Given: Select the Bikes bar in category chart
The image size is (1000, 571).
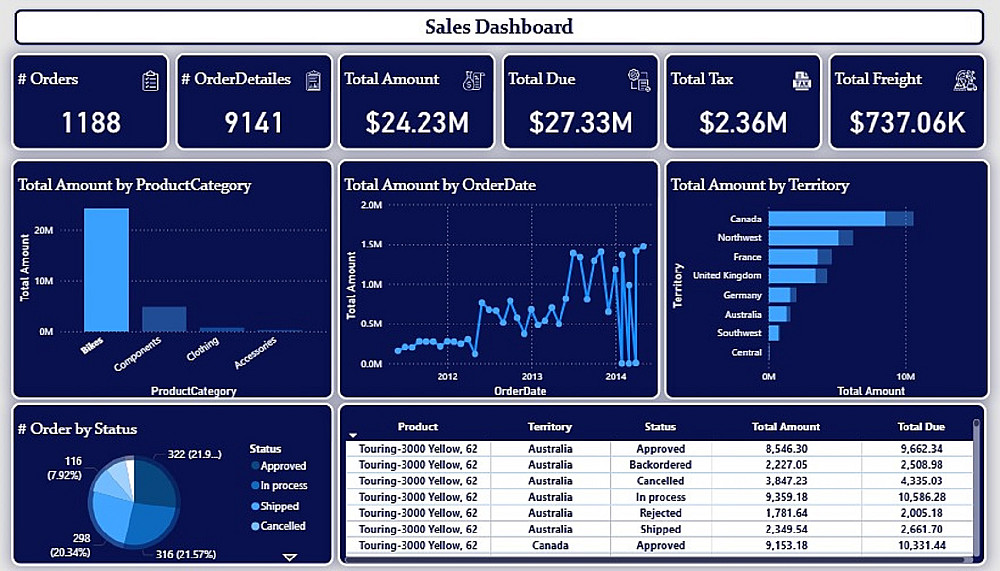Looking at the screenshot, I should [x=107, y=270].
